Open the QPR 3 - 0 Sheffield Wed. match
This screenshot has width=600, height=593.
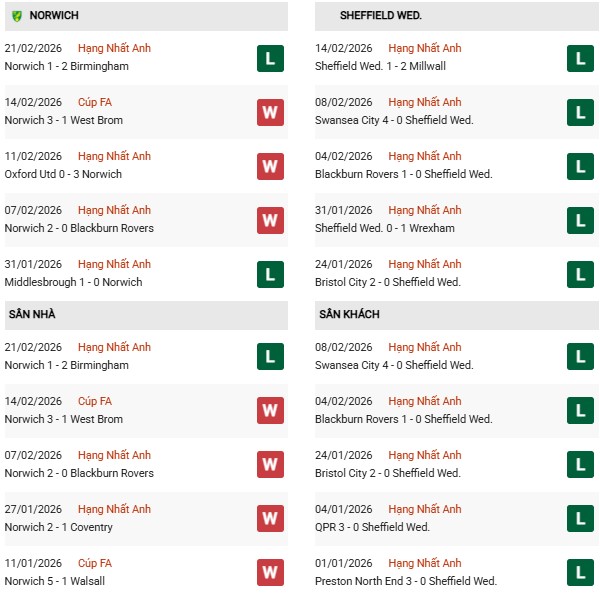372,527
